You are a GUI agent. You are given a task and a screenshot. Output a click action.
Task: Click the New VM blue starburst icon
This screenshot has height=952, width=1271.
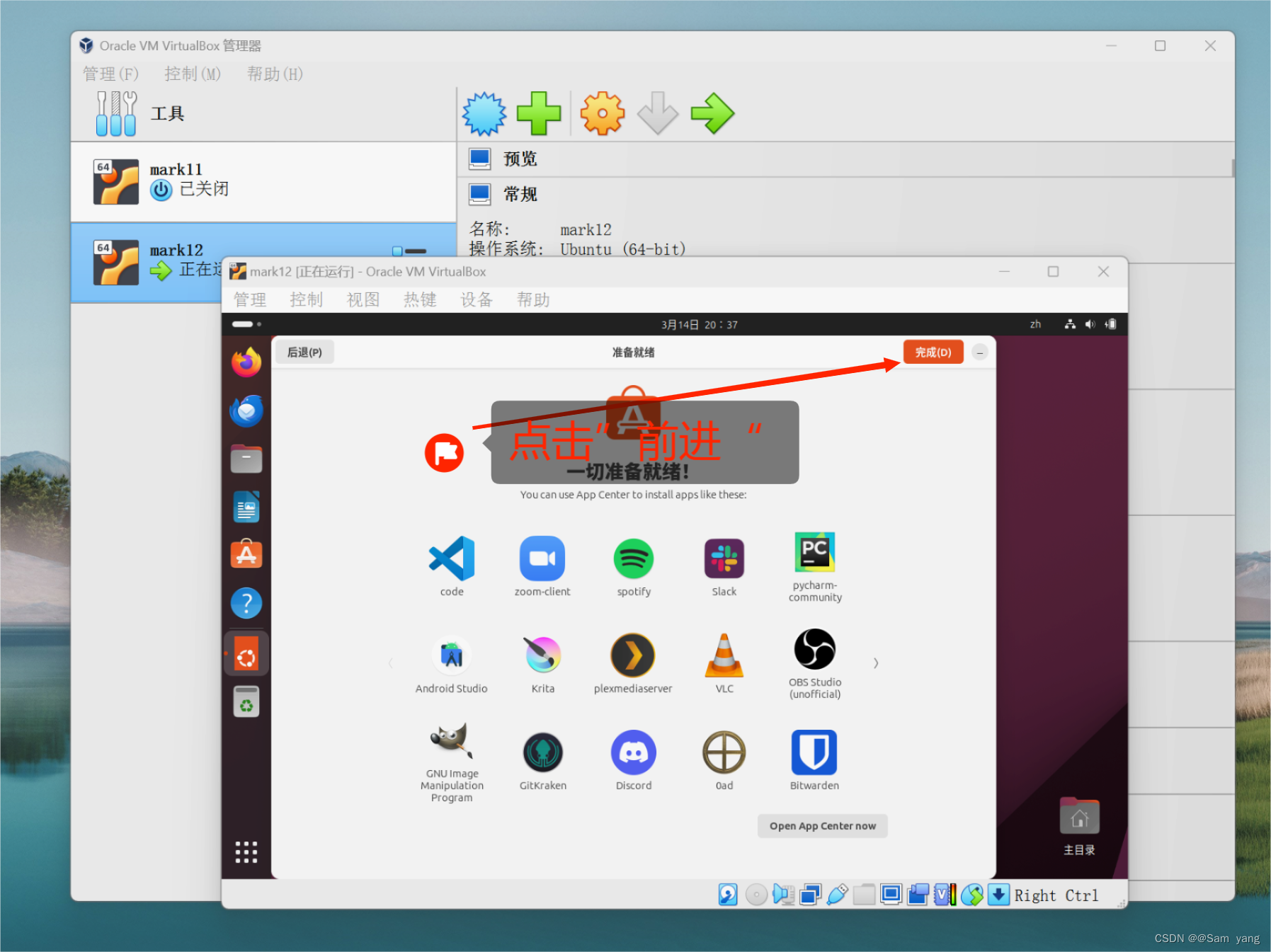click(484, 113)
